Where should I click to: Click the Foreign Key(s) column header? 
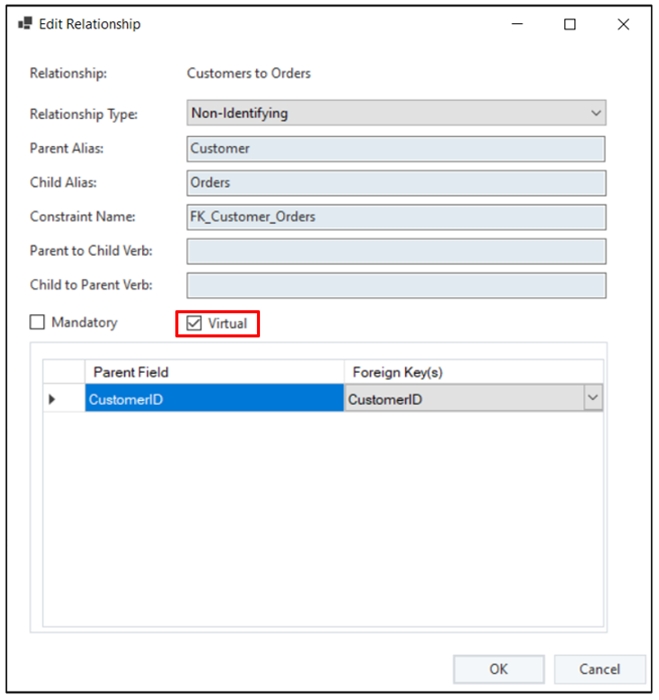click(x=472, y=372)
